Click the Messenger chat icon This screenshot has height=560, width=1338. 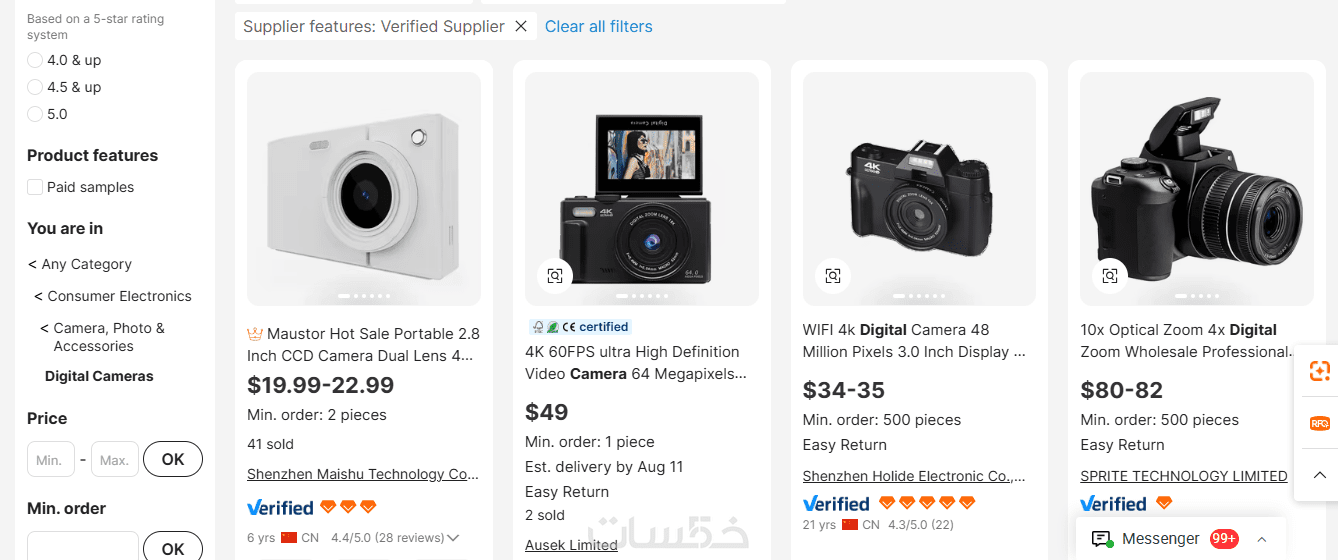pos(1101,539)
